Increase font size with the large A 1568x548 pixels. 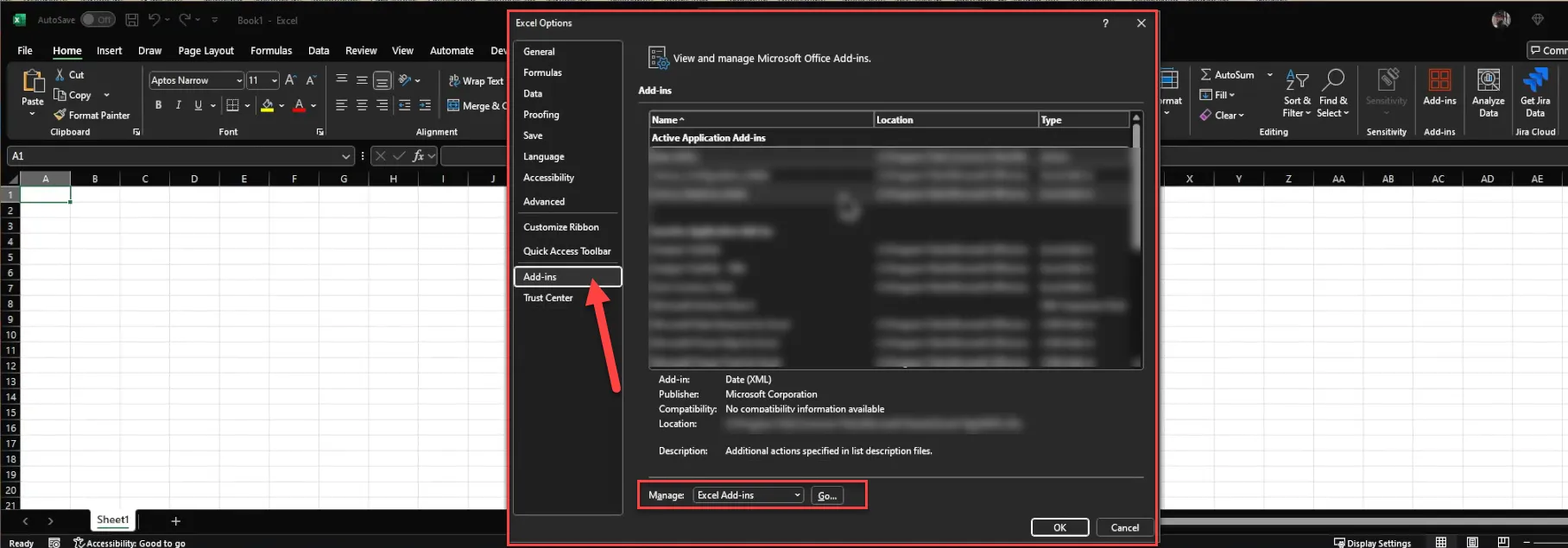[x=290, y=80]
